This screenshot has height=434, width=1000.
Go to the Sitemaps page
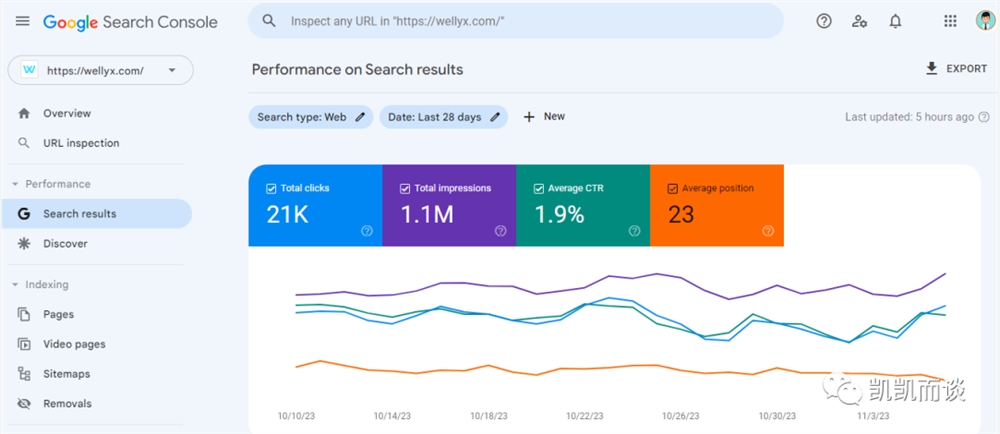66,373
